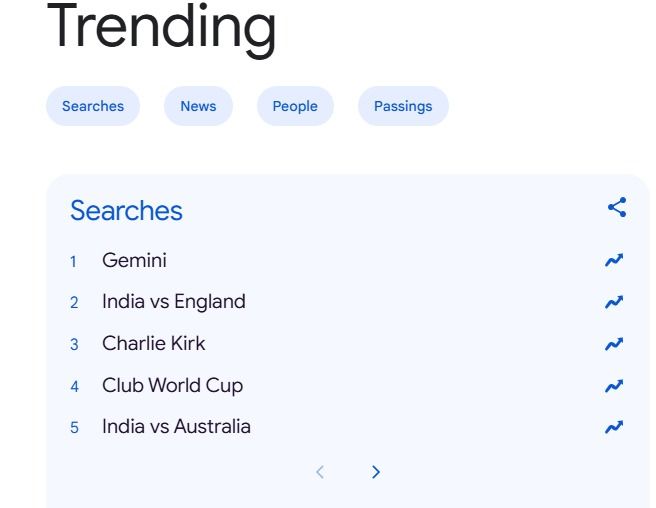Click trending arrow icon beside India vs Australia
Screen dimensions: 656x508
[x=614, y=427]
